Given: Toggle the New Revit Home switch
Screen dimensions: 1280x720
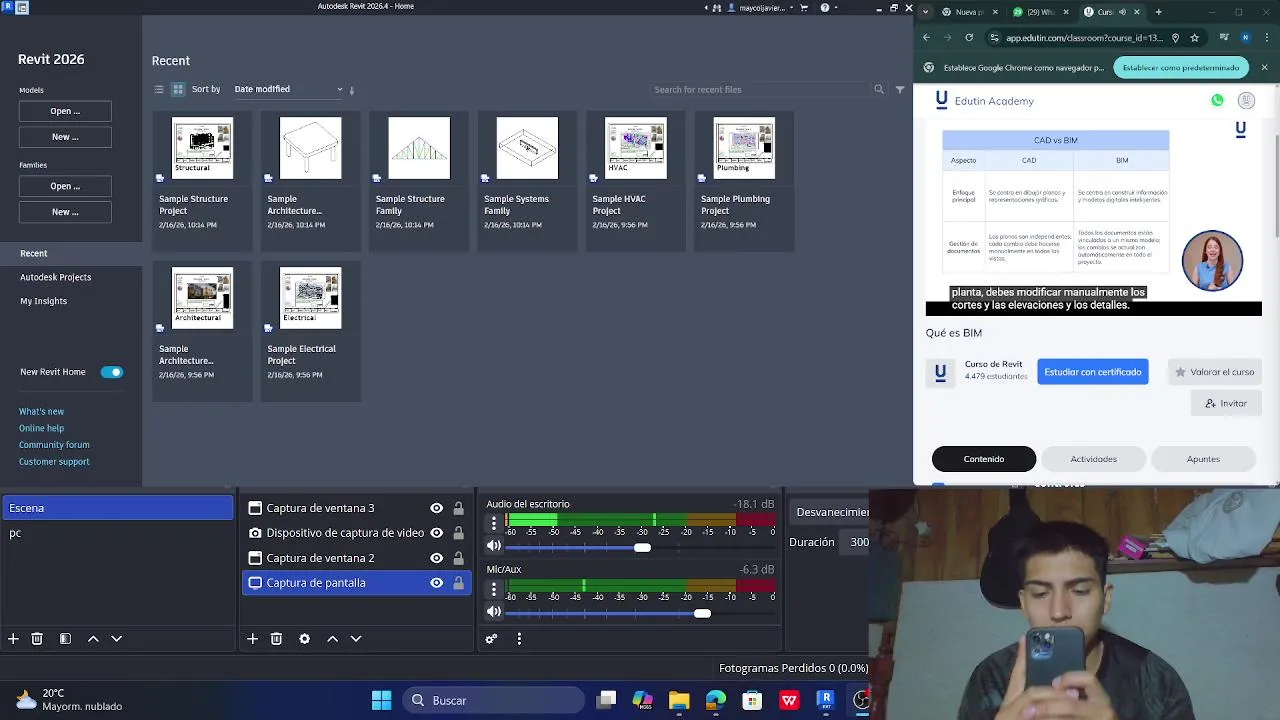Looking at the screenshot, I should pyautogui.click(x=111, y=372).
